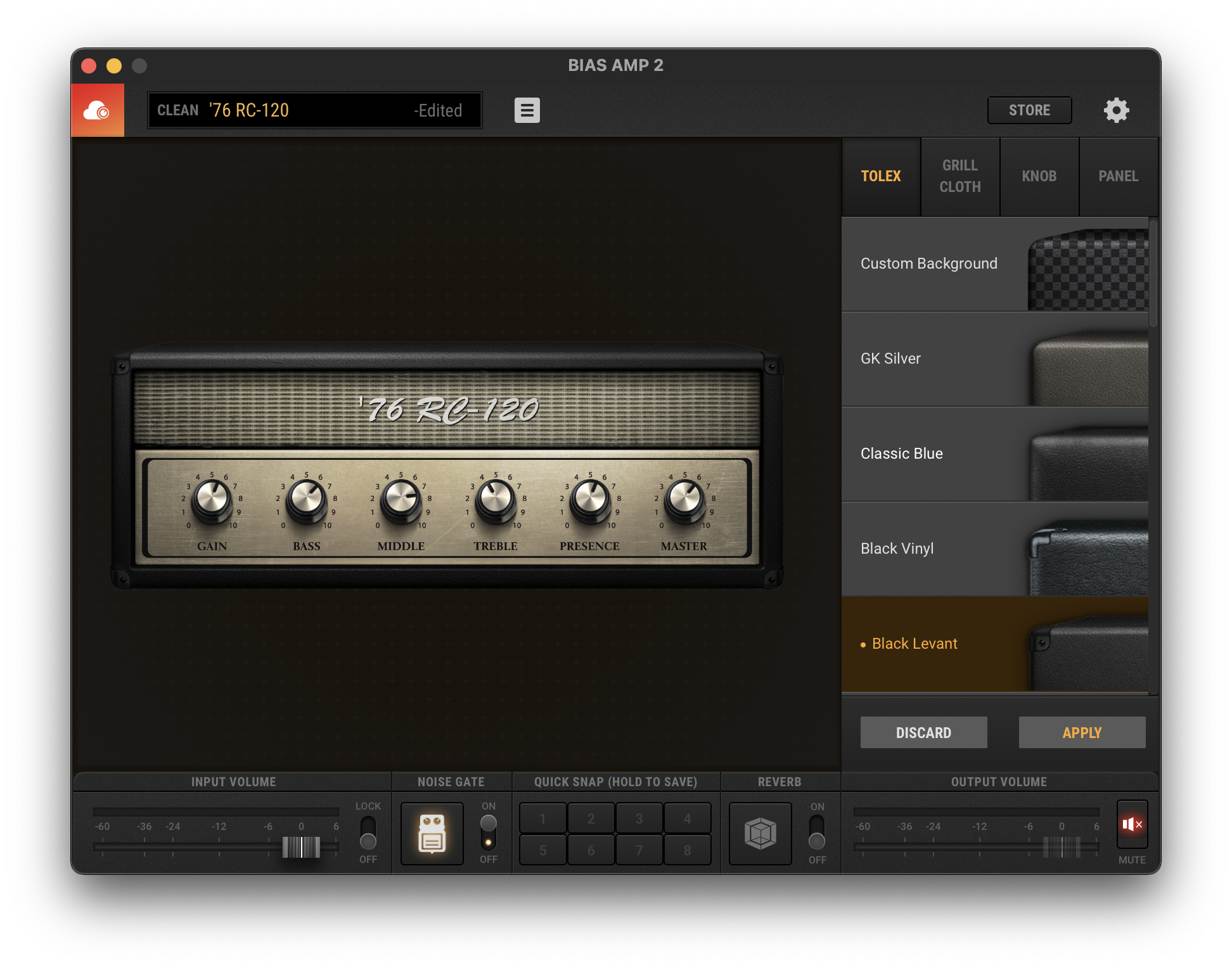Mute output with the speaker icon
Viewport: 1232px width, 968px height.
point(1132,824)
